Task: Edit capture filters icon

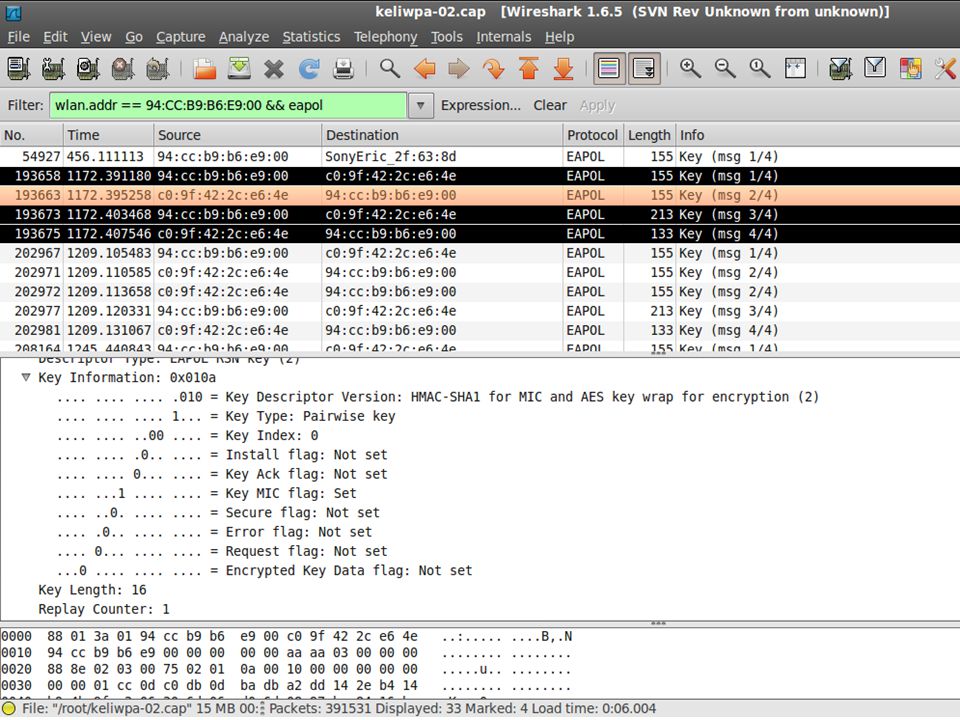Action: (x=841, y=68)
